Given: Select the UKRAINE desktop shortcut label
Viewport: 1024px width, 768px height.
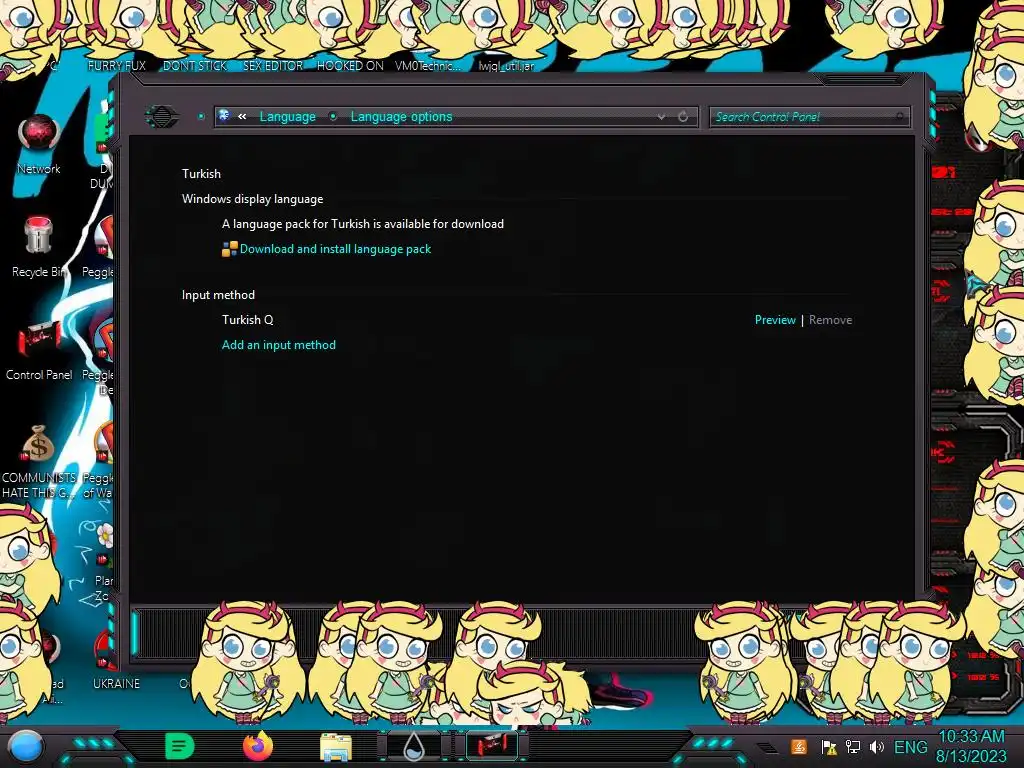Looking at the screenshot, I should pyautogui.click(x=116, y=684).
